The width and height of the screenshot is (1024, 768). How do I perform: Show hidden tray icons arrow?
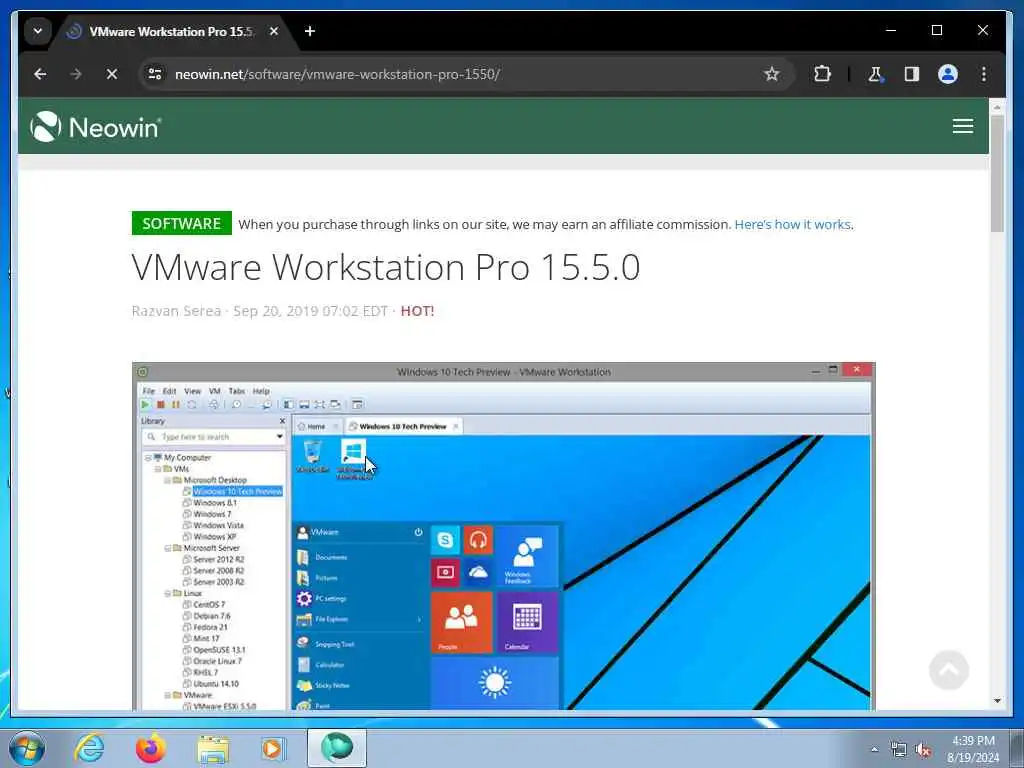click(x=874, y=750)
